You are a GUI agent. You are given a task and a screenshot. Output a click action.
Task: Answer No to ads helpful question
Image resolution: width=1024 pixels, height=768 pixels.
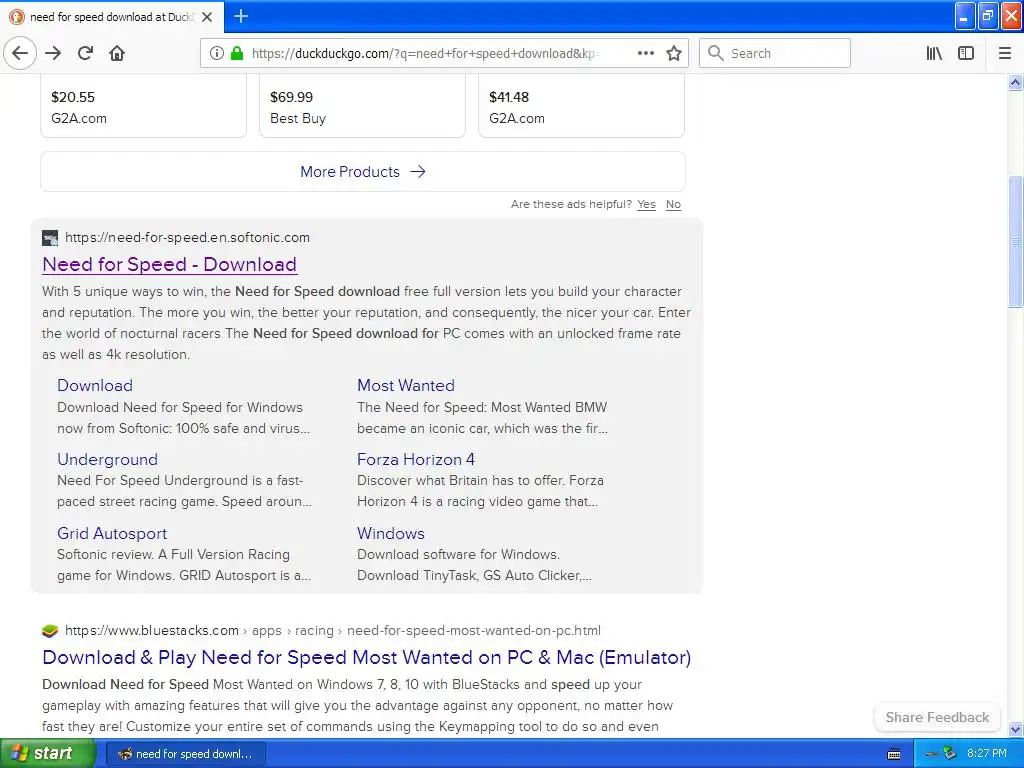[673, 204]
